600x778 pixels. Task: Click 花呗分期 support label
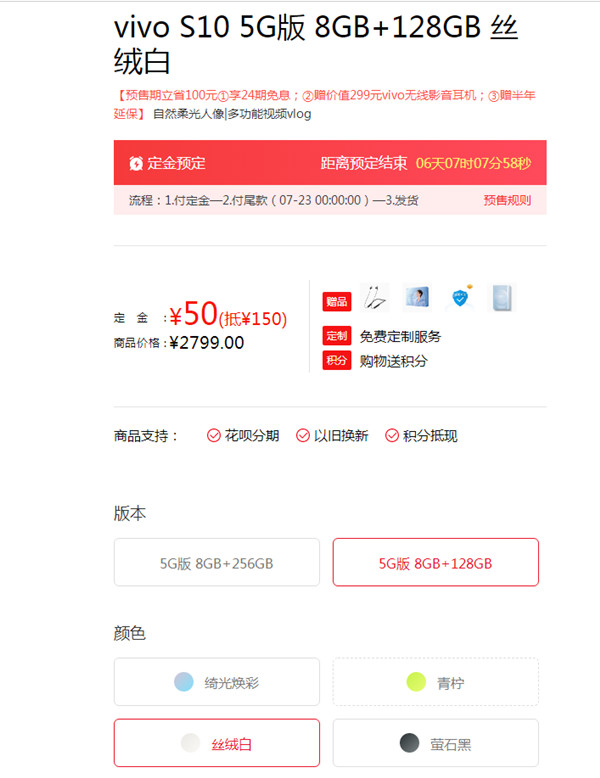pyautogui.click(x=252, y=436)
